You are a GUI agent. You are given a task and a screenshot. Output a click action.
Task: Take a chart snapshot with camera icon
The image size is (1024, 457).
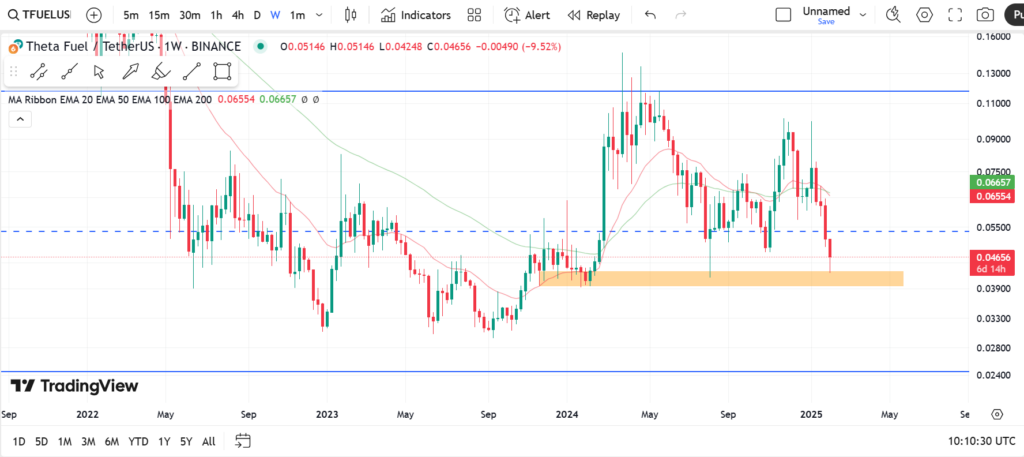coord(985,15)
